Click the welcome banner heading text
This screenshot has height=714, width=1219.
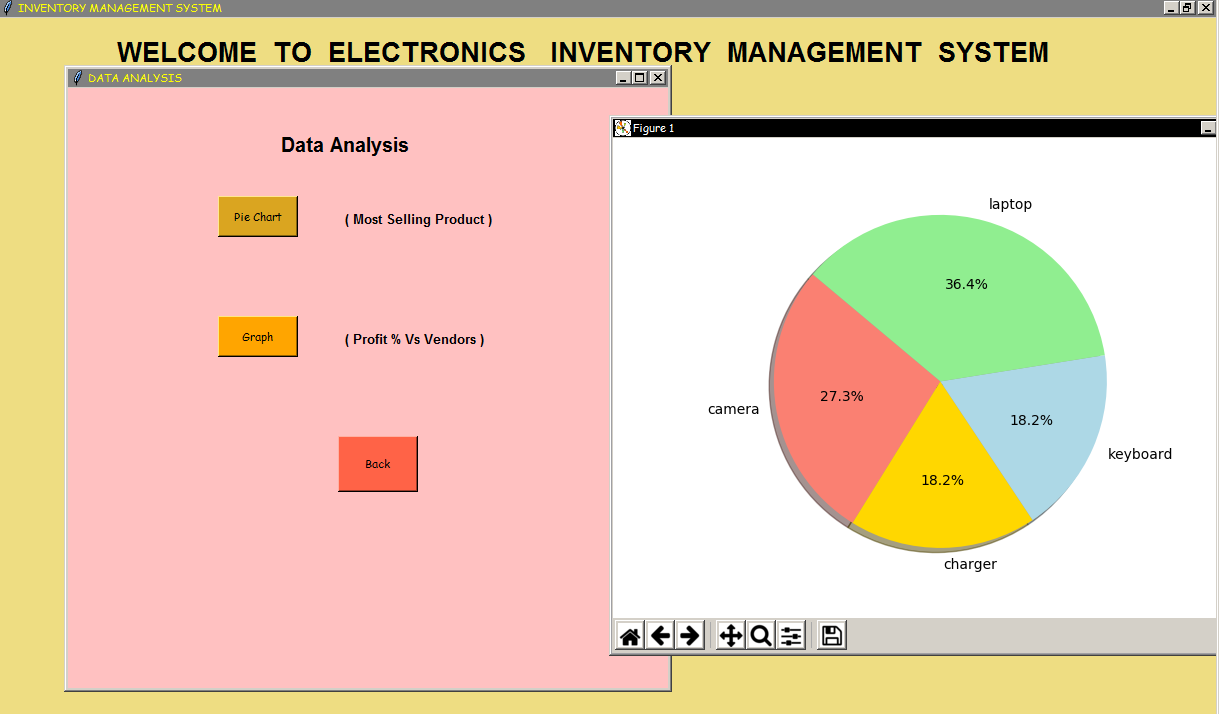pyautogui.click(x=583, y=52)
